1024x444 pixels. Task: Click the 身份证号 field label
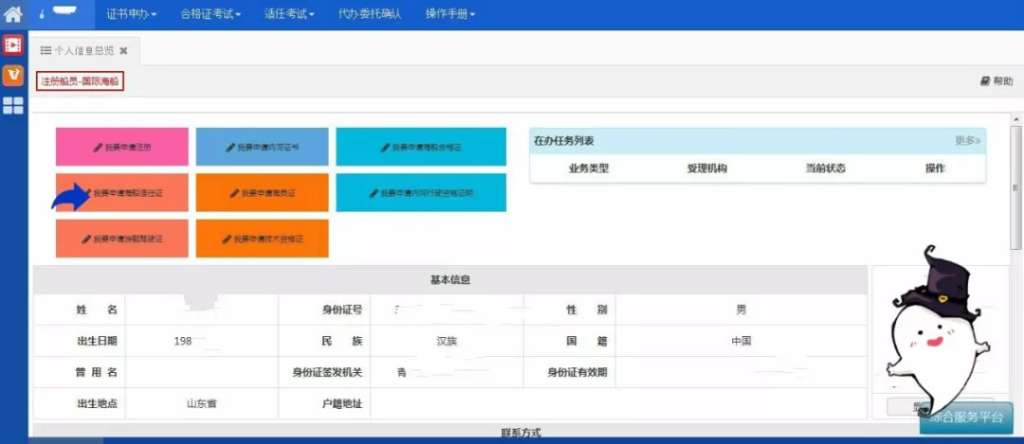pos(342,310)
